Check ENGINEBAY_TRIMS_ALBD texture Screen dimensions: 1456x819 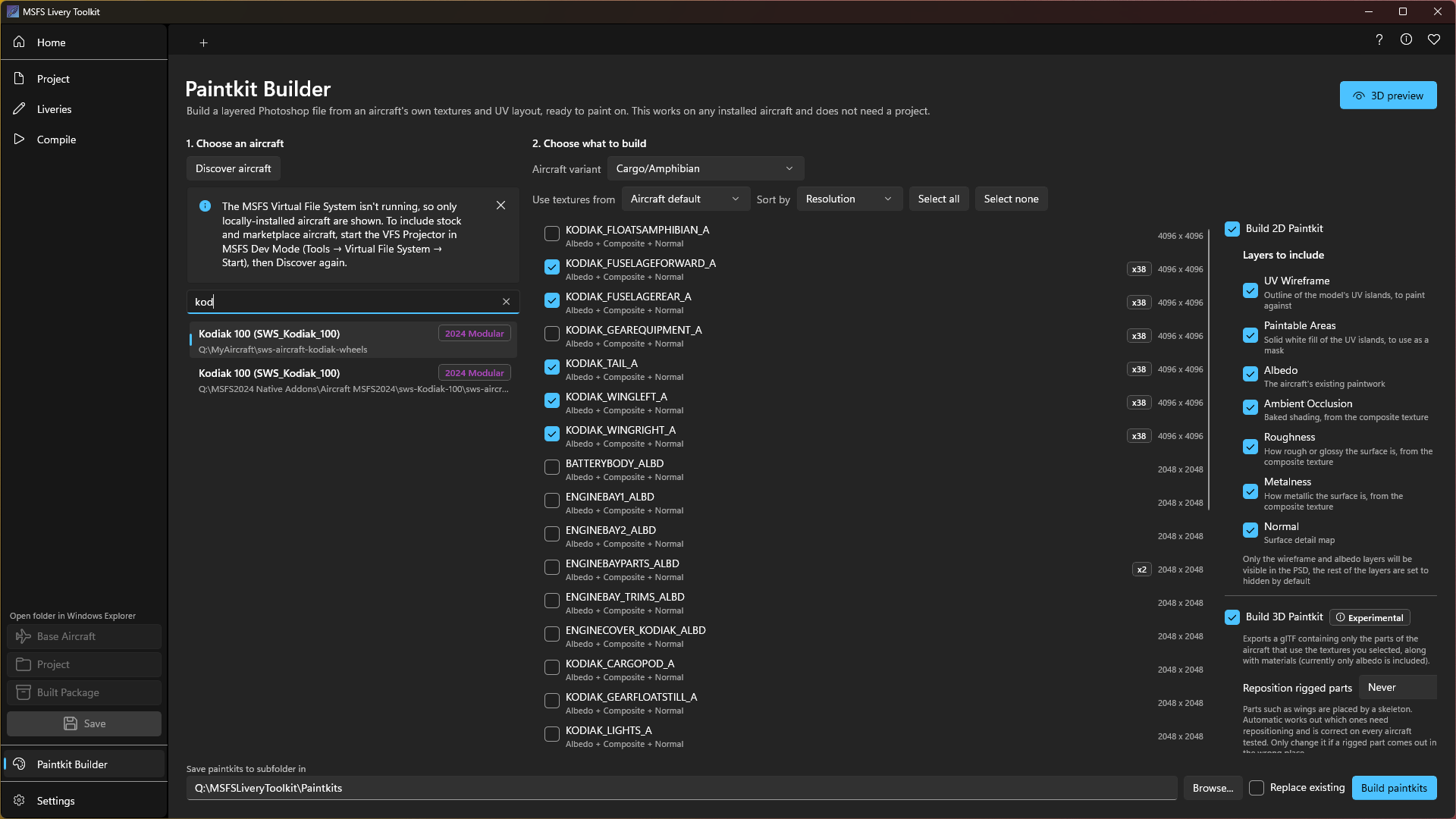click(552, 601)
